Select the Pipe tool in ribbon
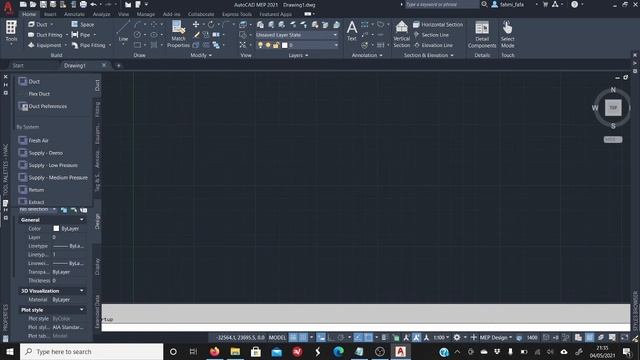This screenshot has width=640, height=360. click(x=81, y=35)
